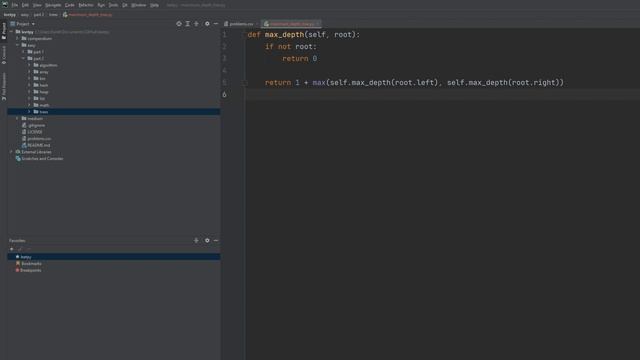
Task: Click the locate current file target icon
Action: (179, 24)
